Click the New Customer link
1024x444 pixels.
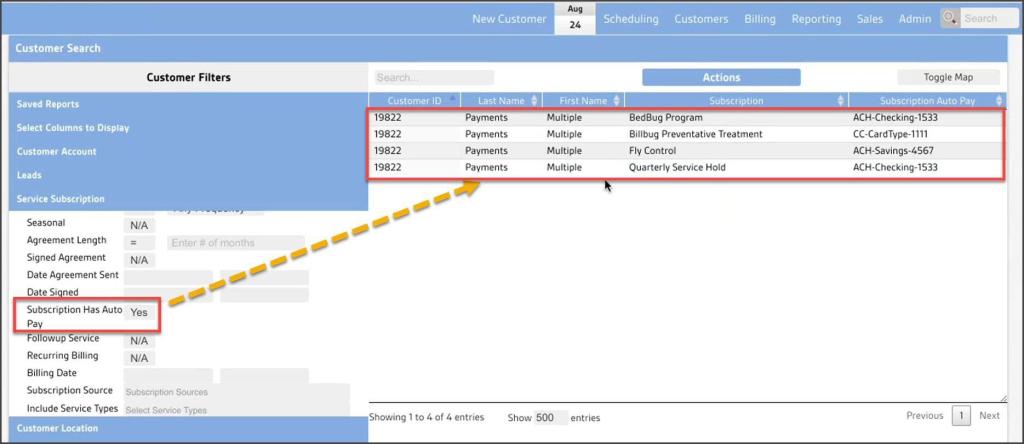coord(509,19)
